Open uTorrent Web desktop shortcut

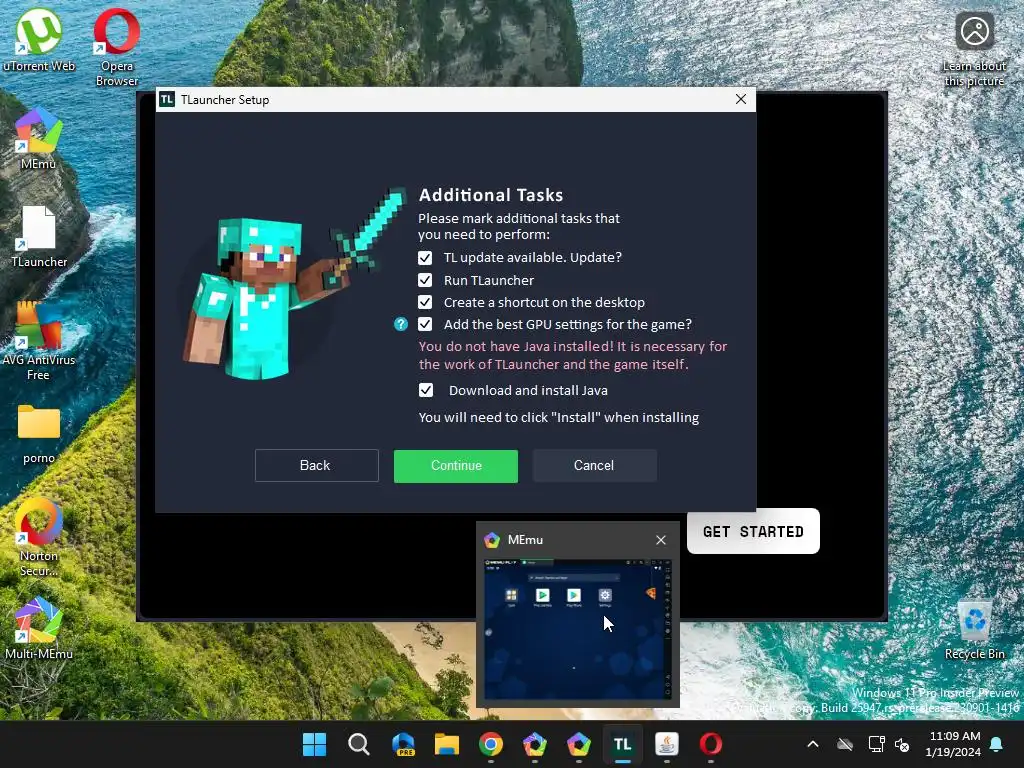pos(39,39)
